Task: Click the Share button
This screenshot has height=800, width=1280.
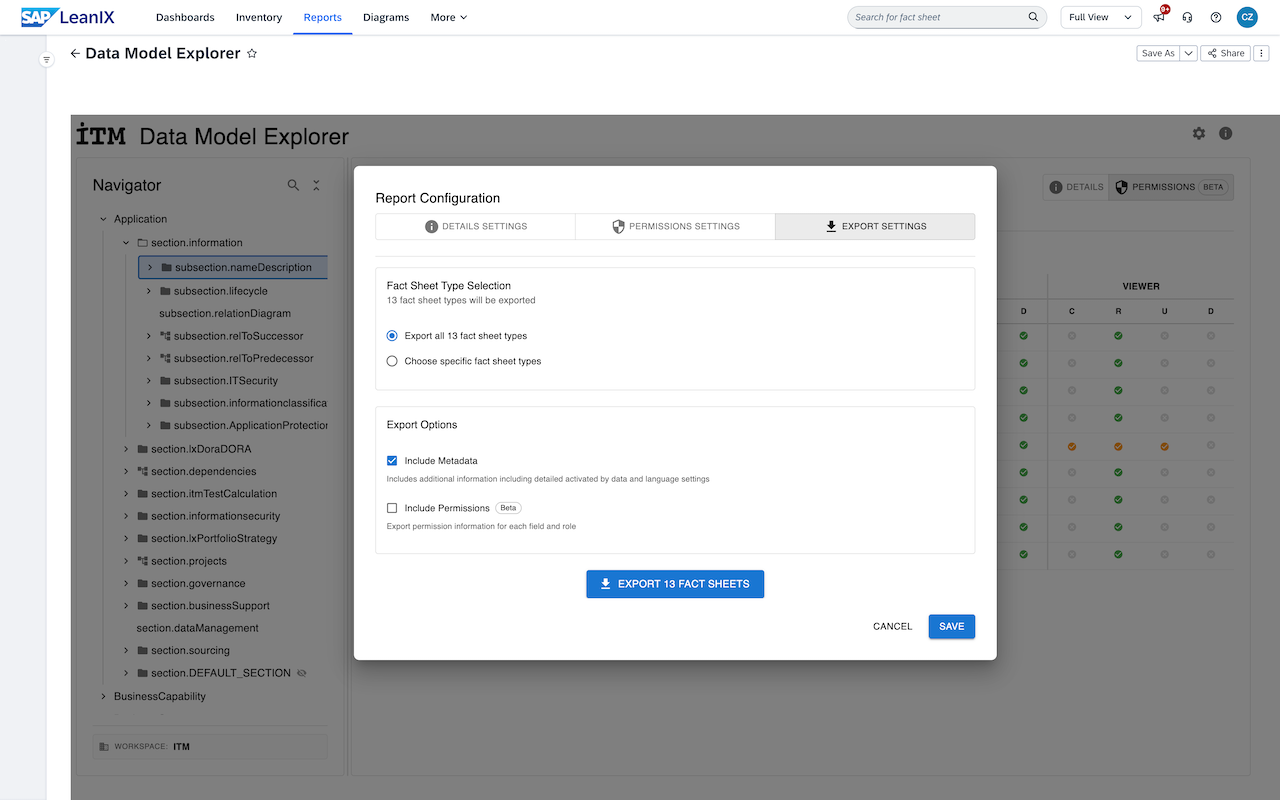Action: click(1226, 53)
